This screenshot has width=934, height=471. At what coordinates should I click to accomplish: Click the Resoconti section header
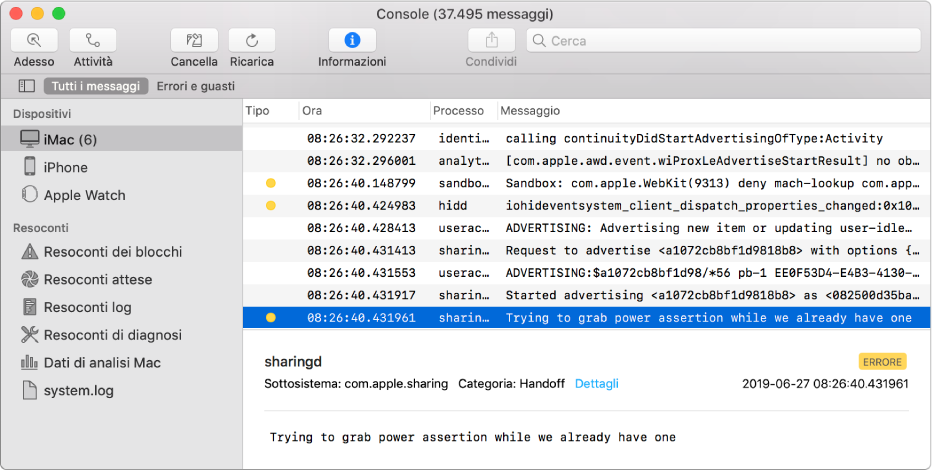coord(41,227)
